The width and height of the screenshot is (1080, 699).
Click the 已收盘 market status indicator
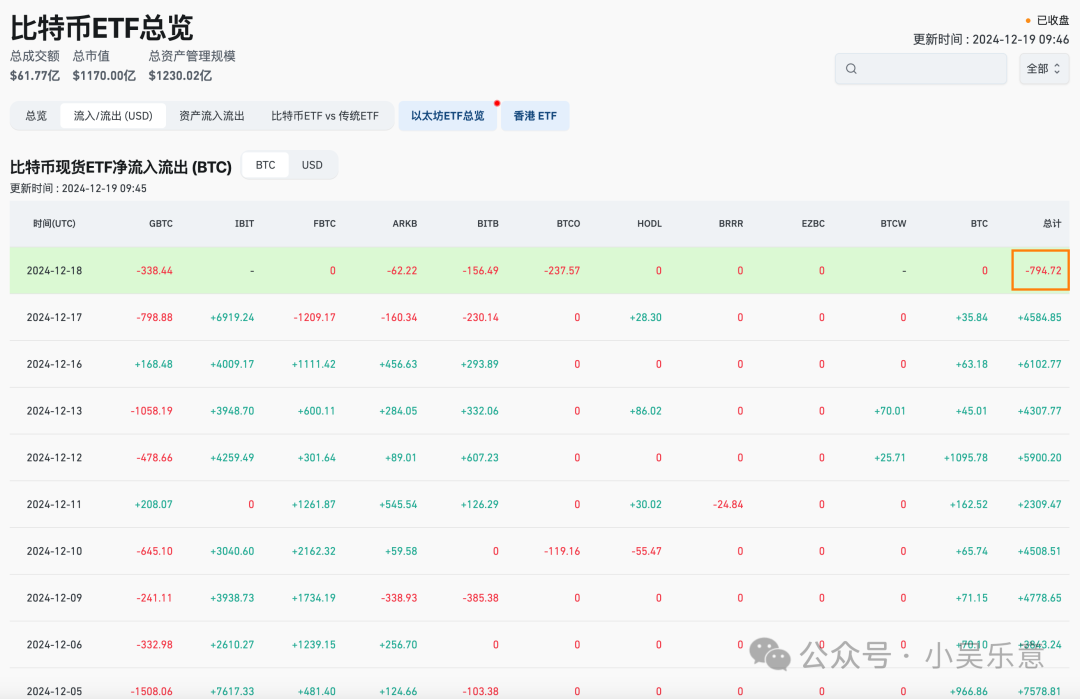tap(1047, 21)
